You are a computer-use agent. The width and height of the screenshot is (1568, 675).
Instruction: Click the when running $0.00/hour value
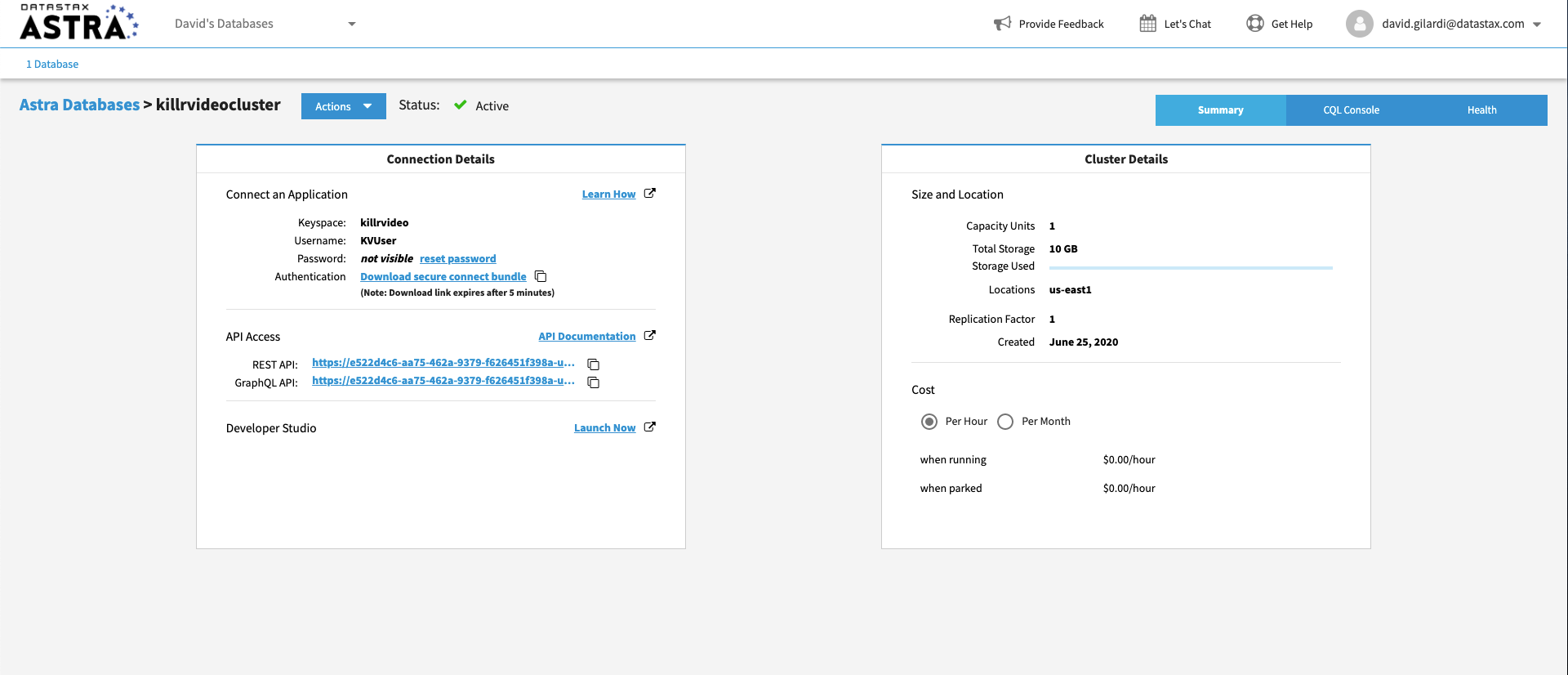[x=1129, y=460]
